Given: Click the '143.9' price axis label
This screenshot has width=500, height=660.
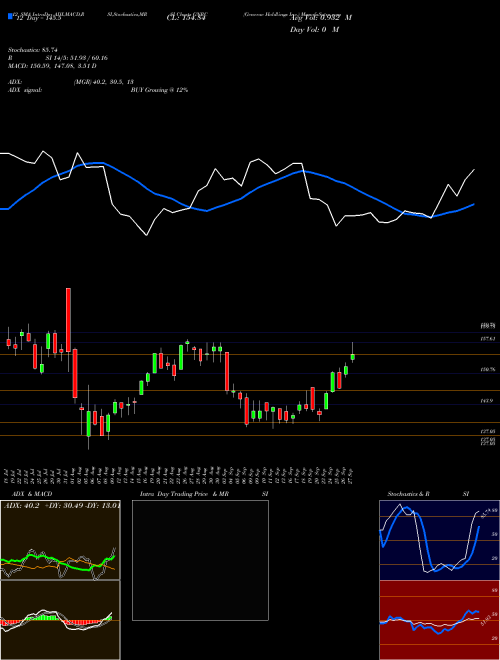Looking at the screenshot, I should (x=487, y=401).
